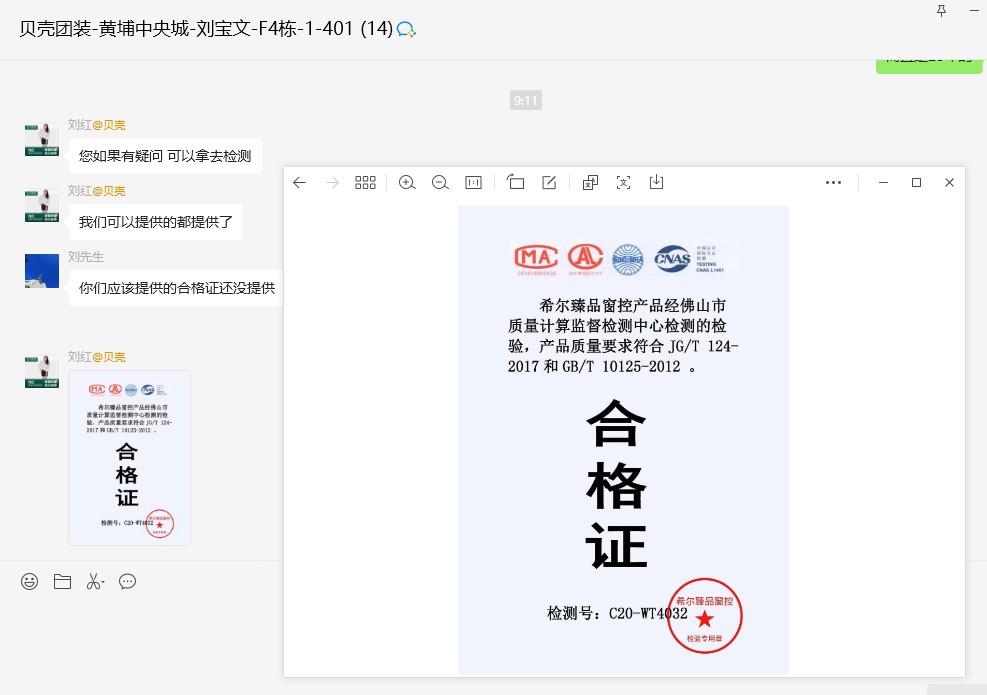This screenshot has height=695, width=987.
Task: Open the more options menu in viewer
Action: coord(833,182)
